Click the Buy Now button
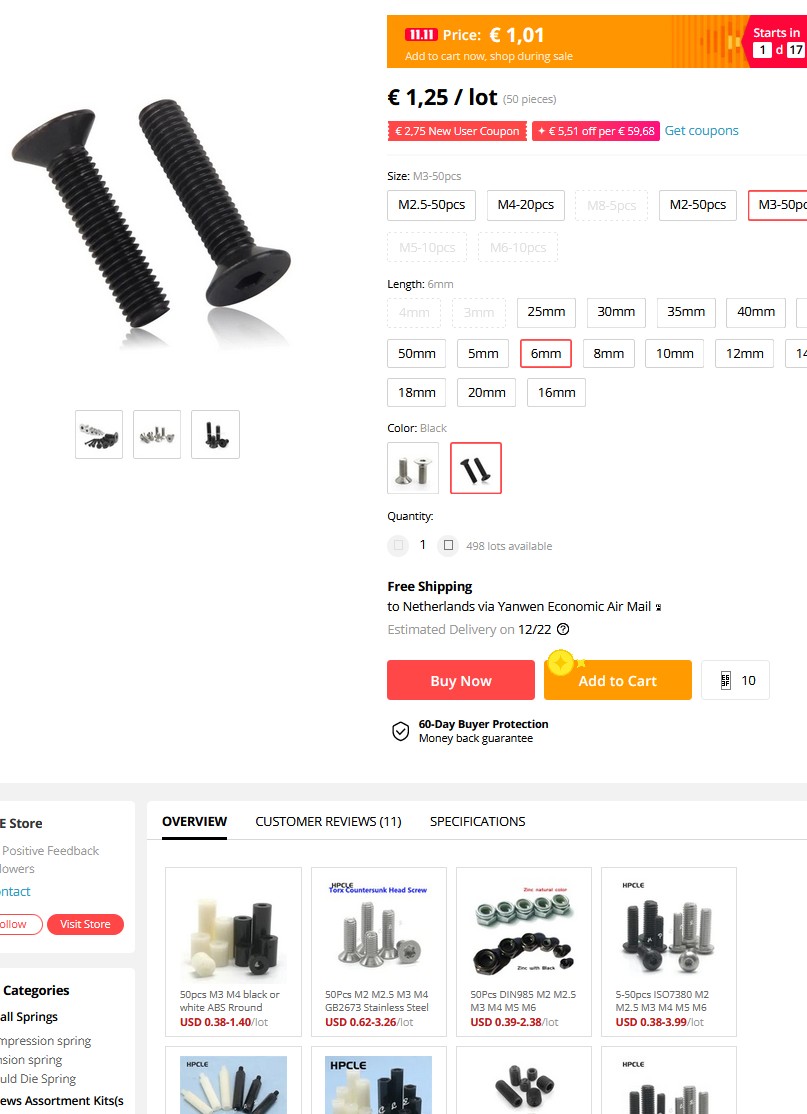807x1114 pixels. coord(461,681)
